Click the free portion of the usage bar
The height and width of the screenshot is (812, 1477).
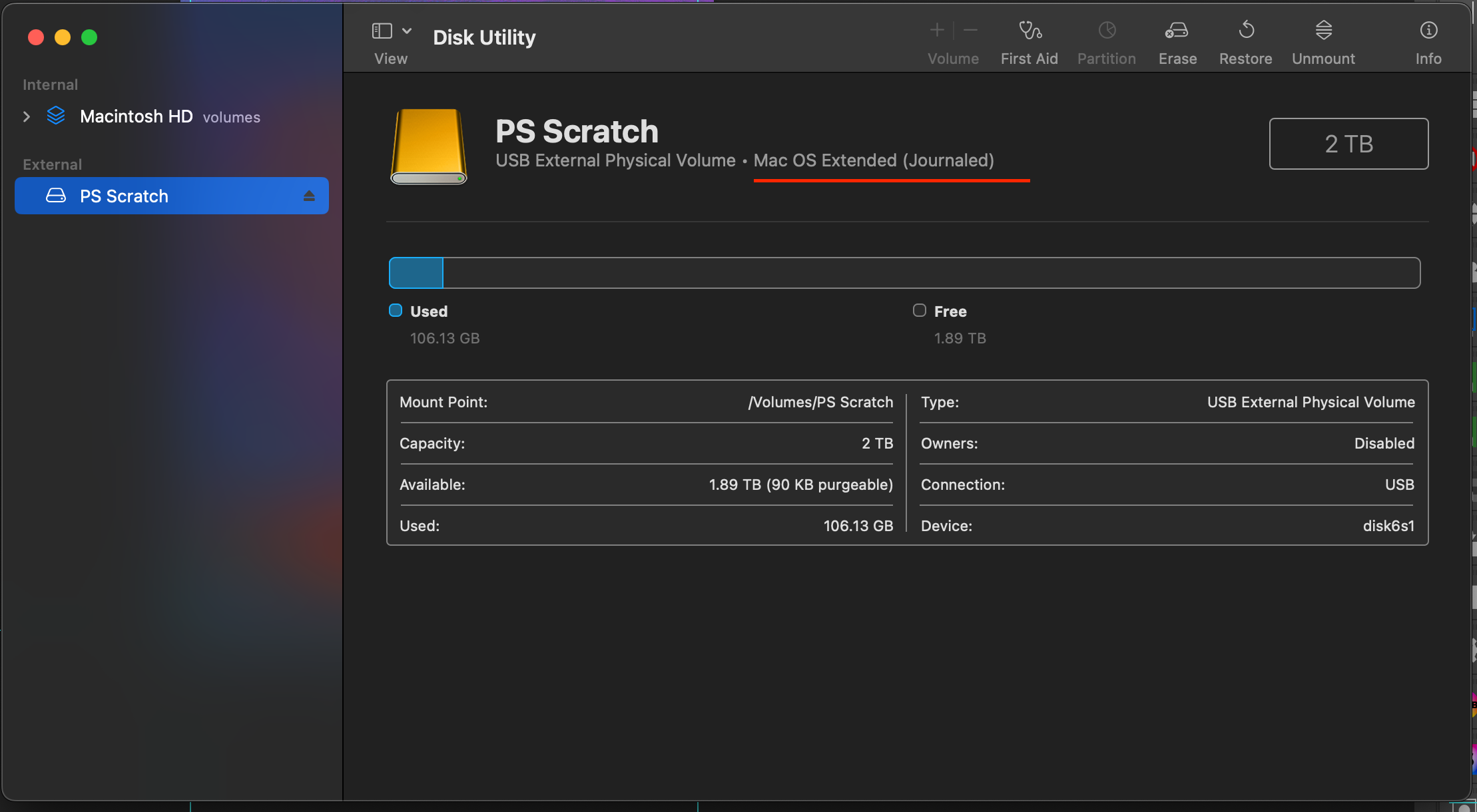tap(932, 273)
